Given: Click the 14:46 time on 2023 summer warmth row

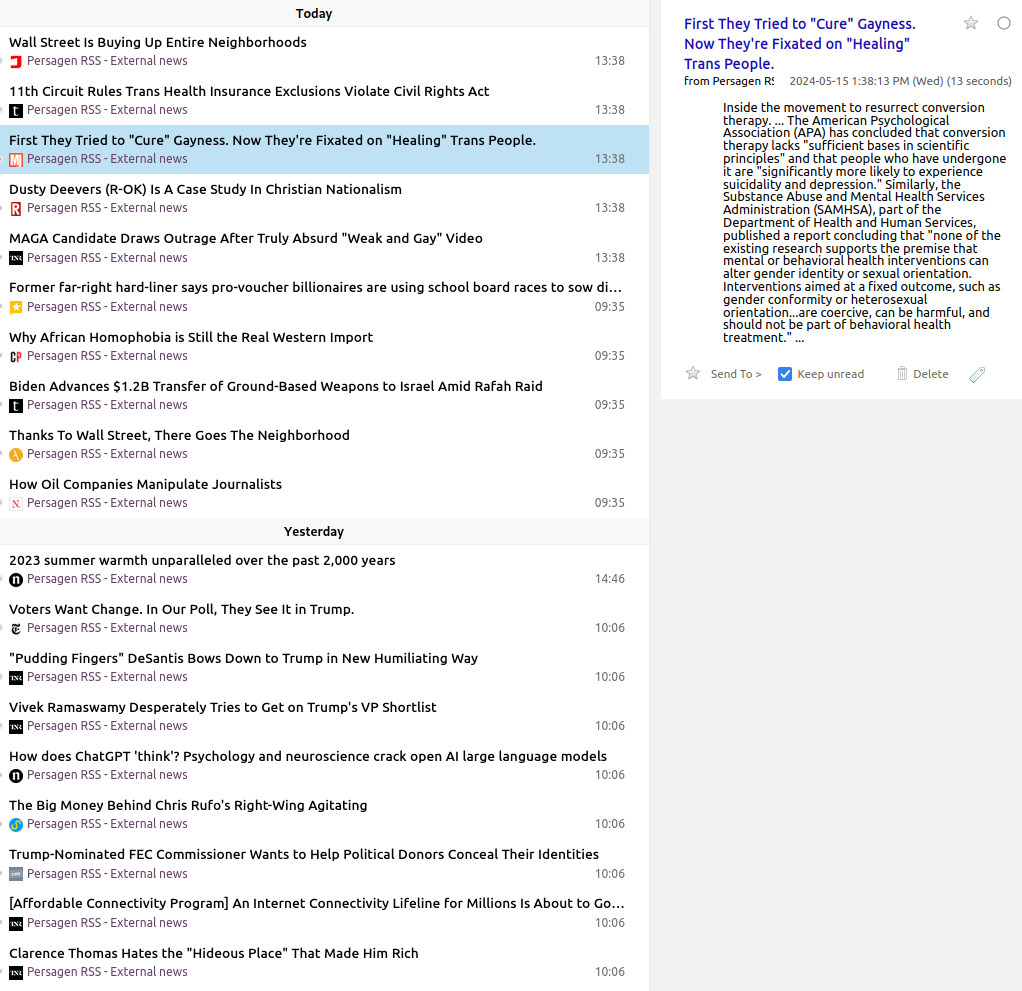Looking at the screenshot, I should point(609,579).
